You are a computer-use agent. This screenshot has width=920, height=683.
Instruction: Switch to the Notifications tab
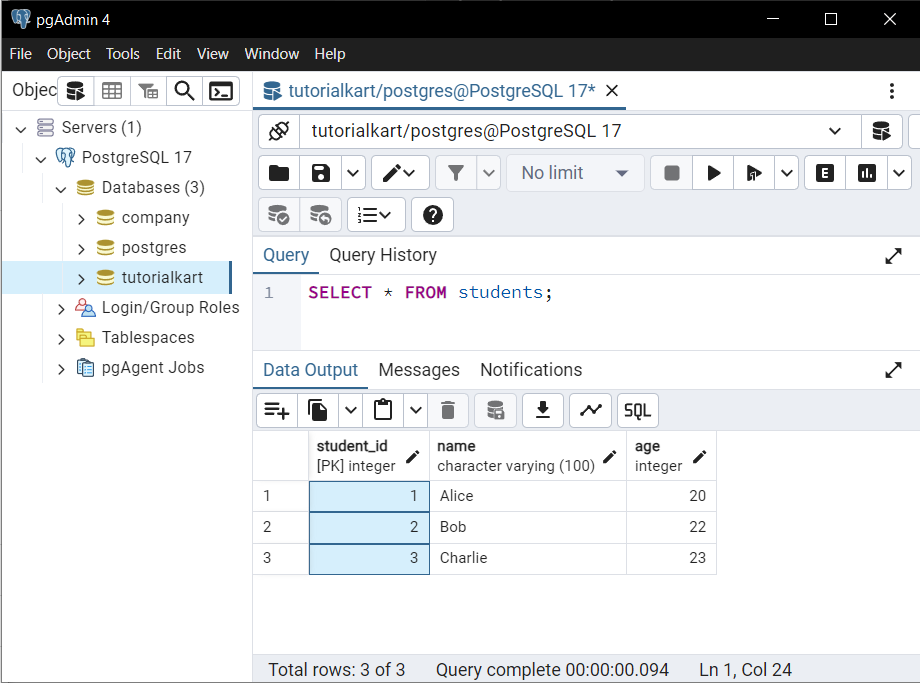click(531, 370)
